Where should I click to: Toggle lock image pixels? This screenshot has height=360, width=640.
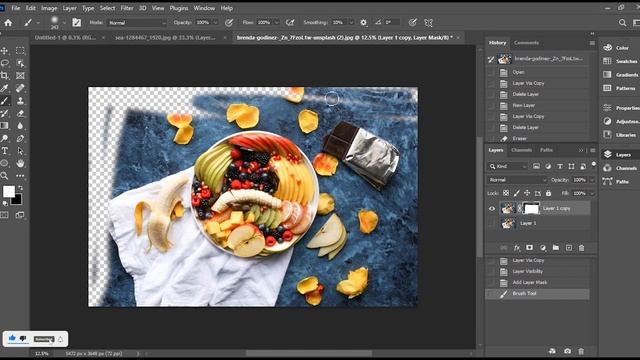(517, 193)
